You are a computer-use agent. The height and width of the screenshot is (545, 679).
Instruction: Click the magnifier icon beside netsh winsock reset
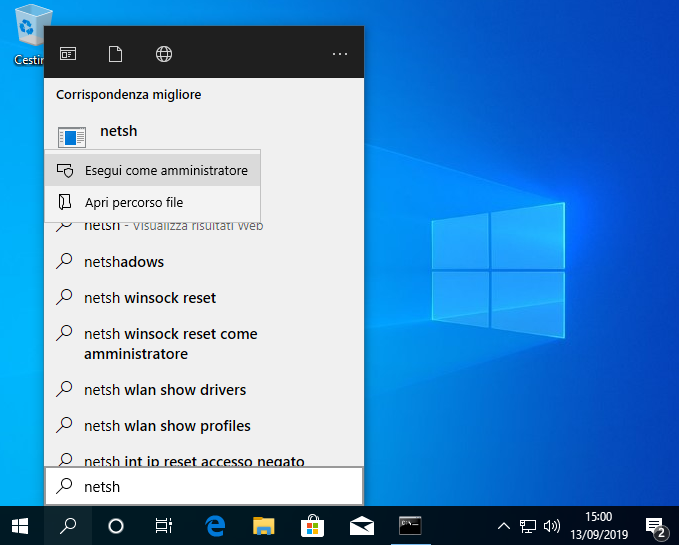point(64,297)
